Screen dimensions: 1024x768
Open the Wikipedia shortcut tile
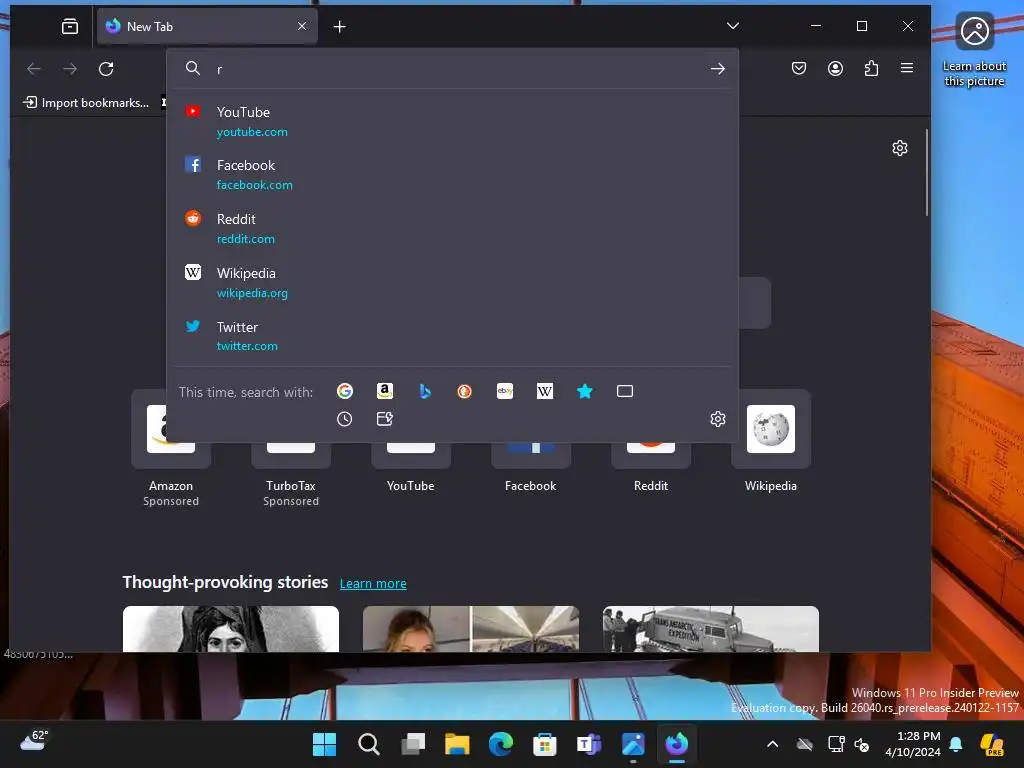click(x=771, y=441)
